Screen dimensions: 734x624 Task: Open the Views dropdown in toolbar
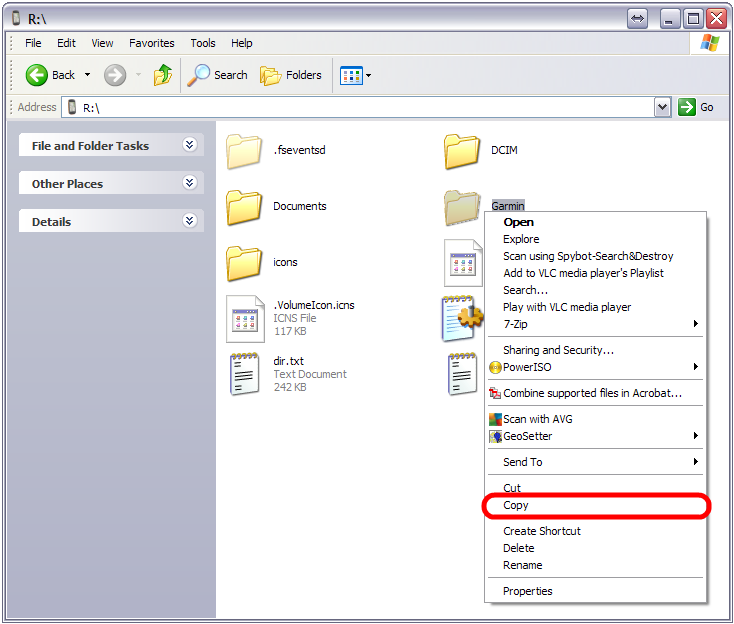355,75
